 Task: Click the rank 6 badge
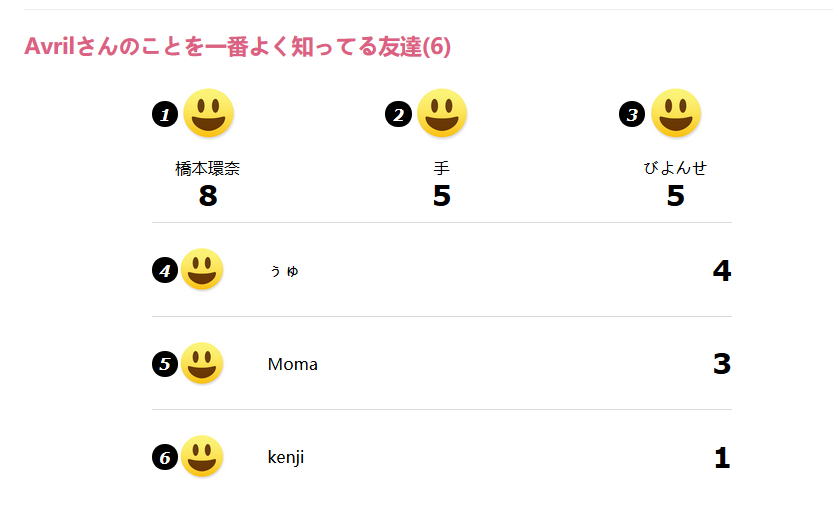[165, 458]
